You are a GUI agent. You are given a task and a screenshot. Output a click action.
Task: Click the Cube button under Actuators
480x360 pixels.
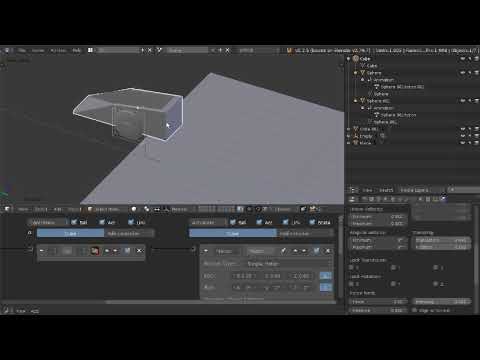(233, 234)
